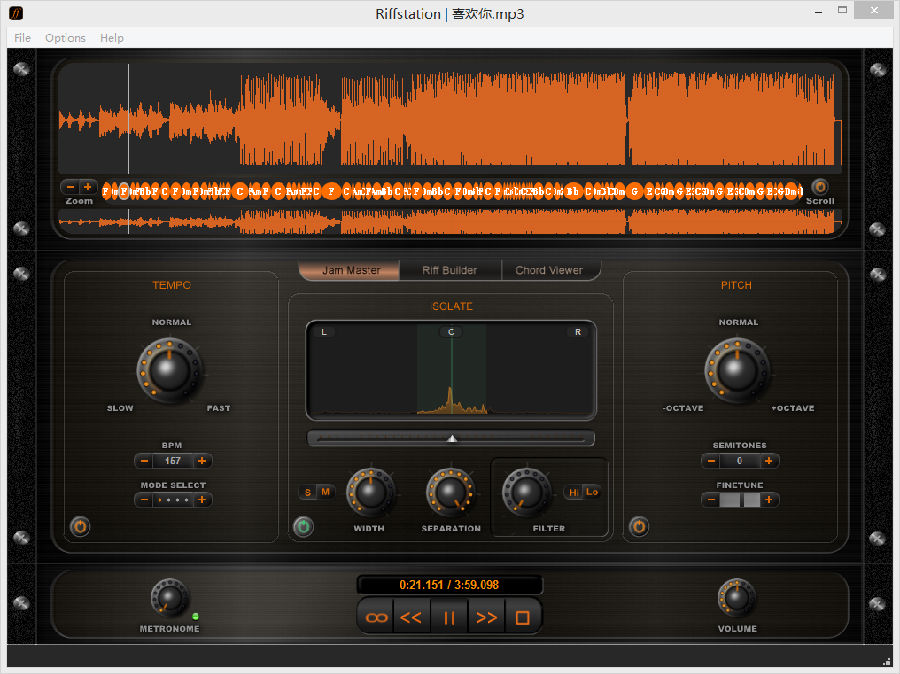Select the M isolate mode button
The width and height of the screenshot is (900, 674).
pyautogui.click(x=325, y=492)
